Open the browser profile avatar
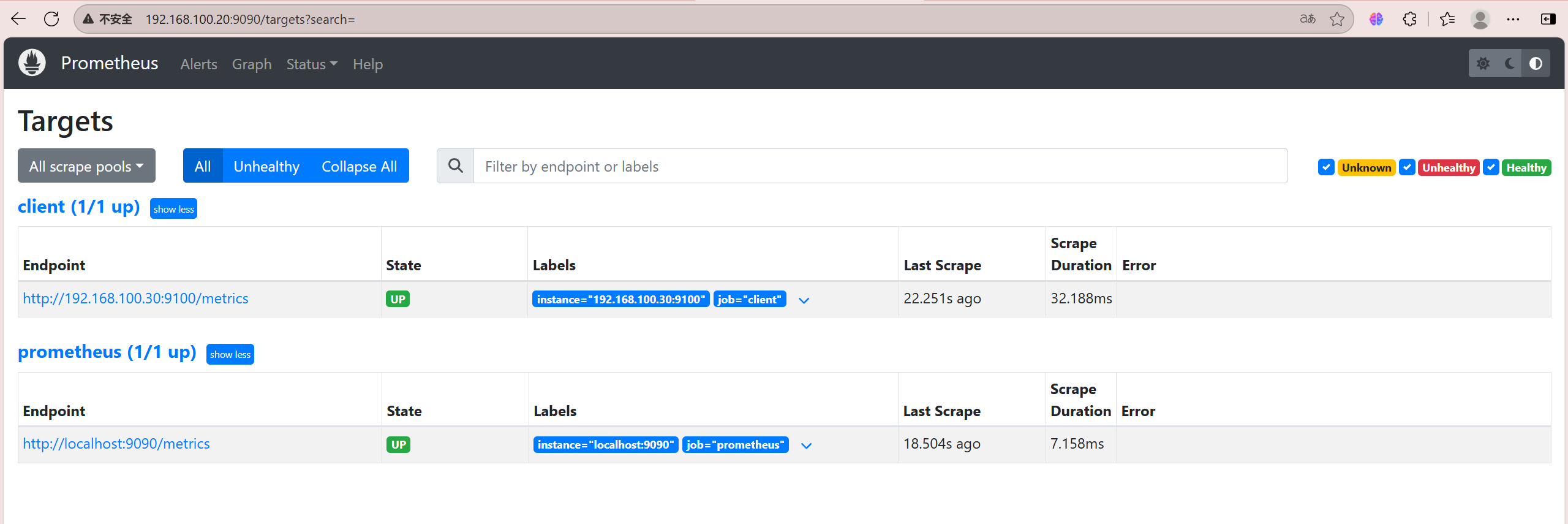Image resolution: width=1568 pixels, height=524 pixels. (1480, 19)
